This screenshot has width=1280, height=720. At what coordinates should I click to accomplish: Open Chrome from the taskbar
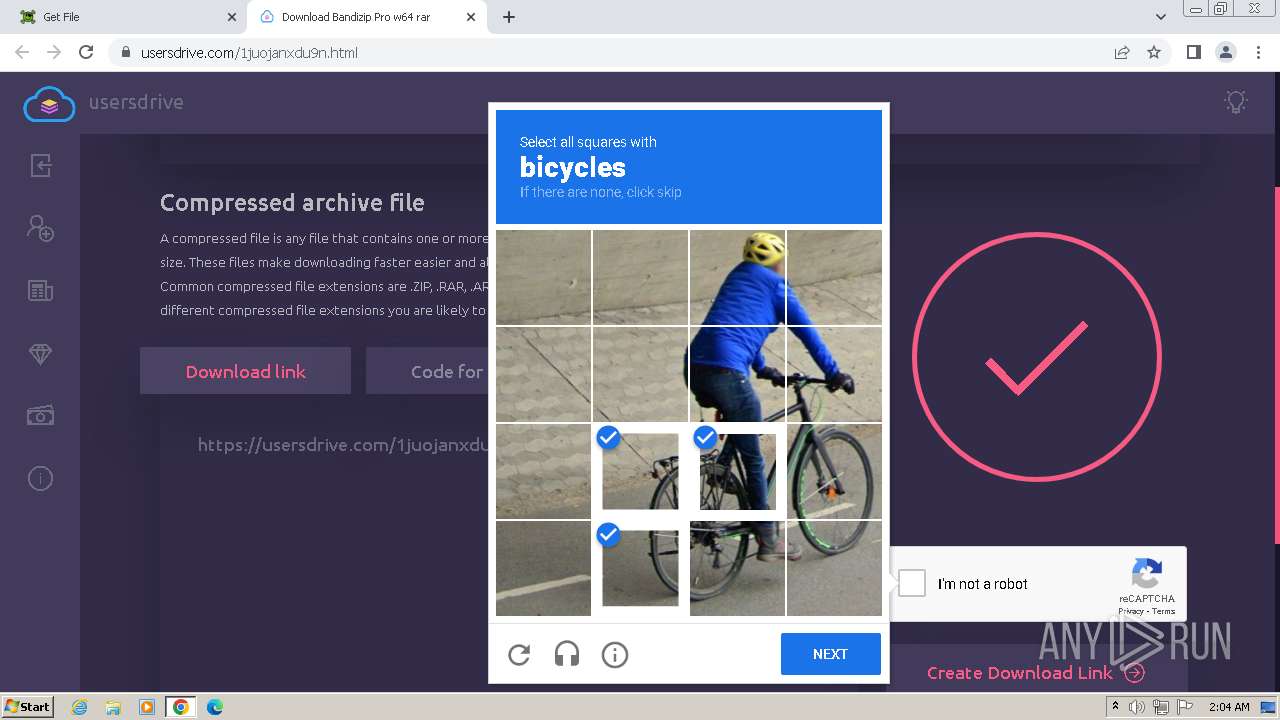pos(181,707)
